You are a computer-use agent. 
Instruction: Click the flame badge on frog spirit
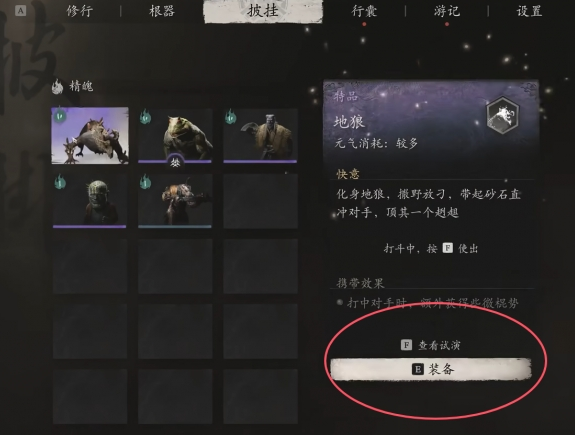click(x=145, y=117)
